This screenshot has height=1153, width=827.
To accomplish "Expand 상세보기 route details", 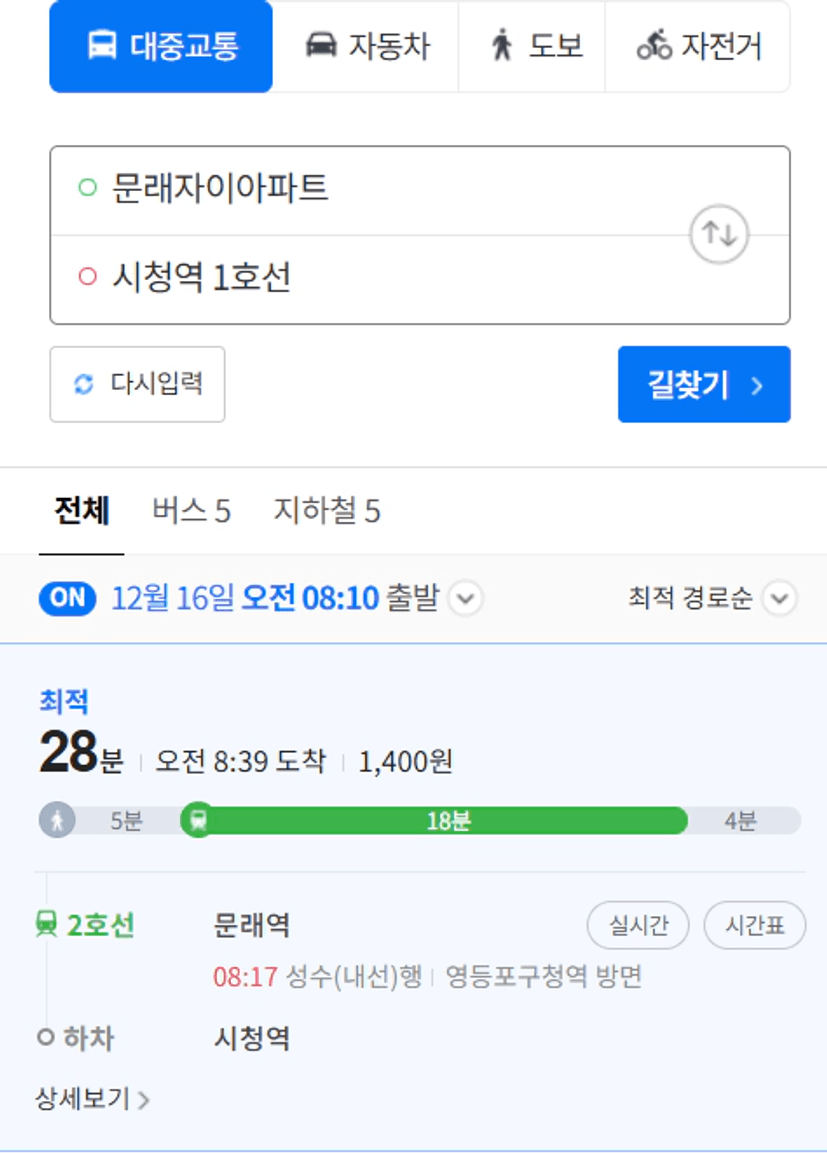I will point(92,1099).
